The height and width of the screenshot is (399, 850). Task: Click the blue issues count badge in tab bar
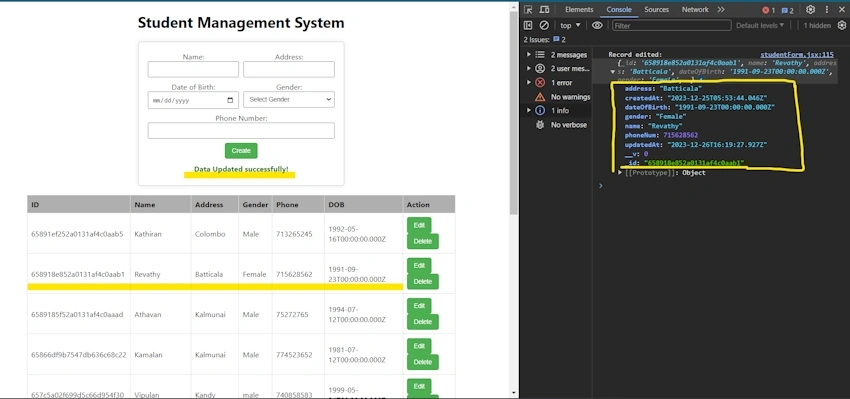787,10
